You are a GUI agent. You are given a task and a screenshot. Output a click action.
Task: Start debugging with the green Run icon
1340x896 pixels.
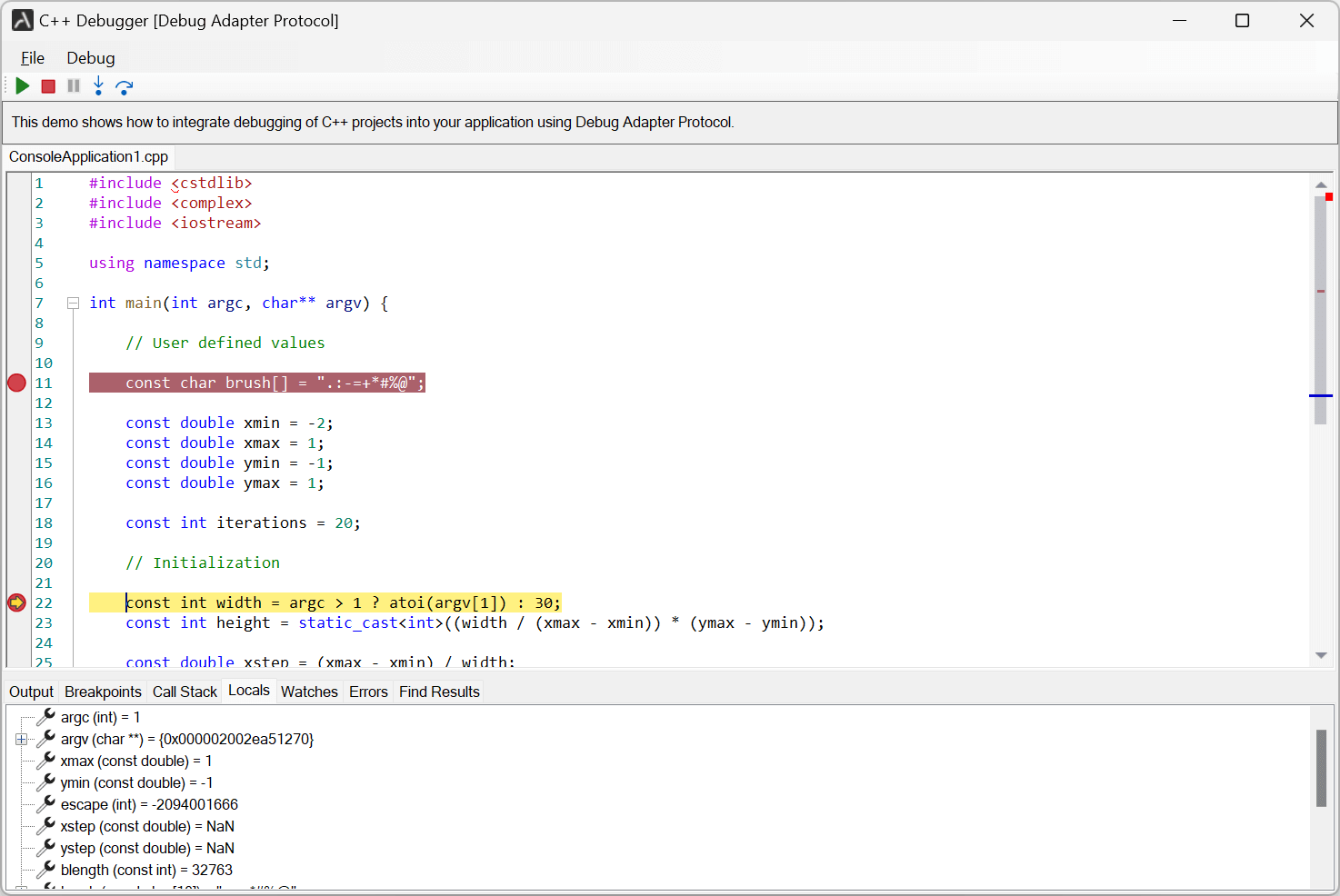coord(23,86)
